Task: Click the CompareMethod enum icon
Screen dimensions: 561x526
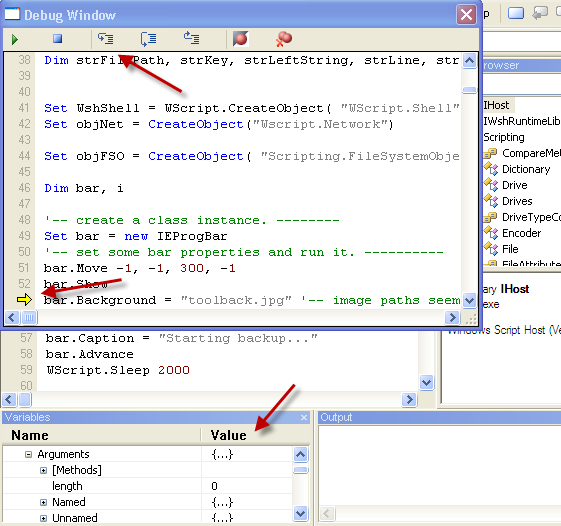Action: click(491, 153)
